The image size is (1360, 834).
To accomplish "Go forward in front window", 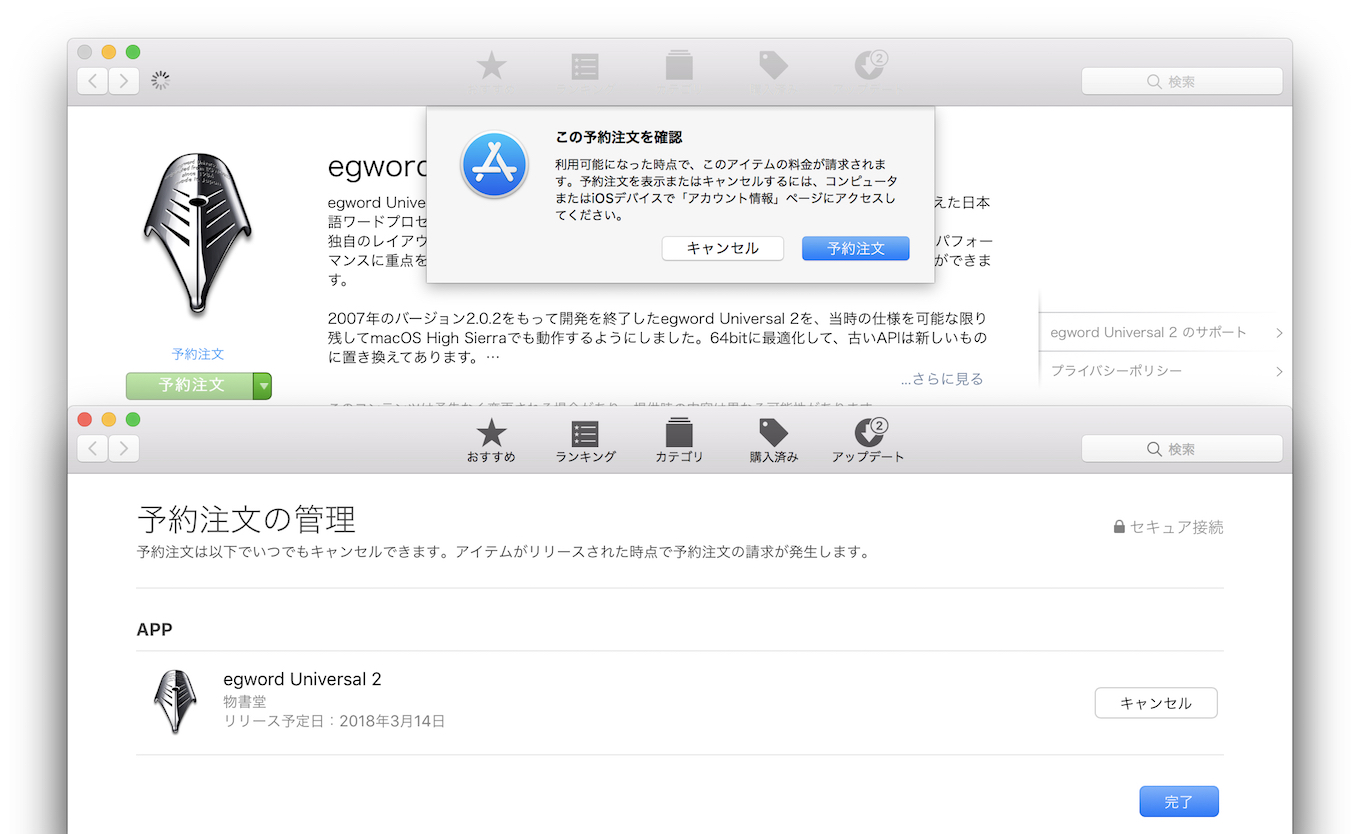I will click(x=124, y=449).
